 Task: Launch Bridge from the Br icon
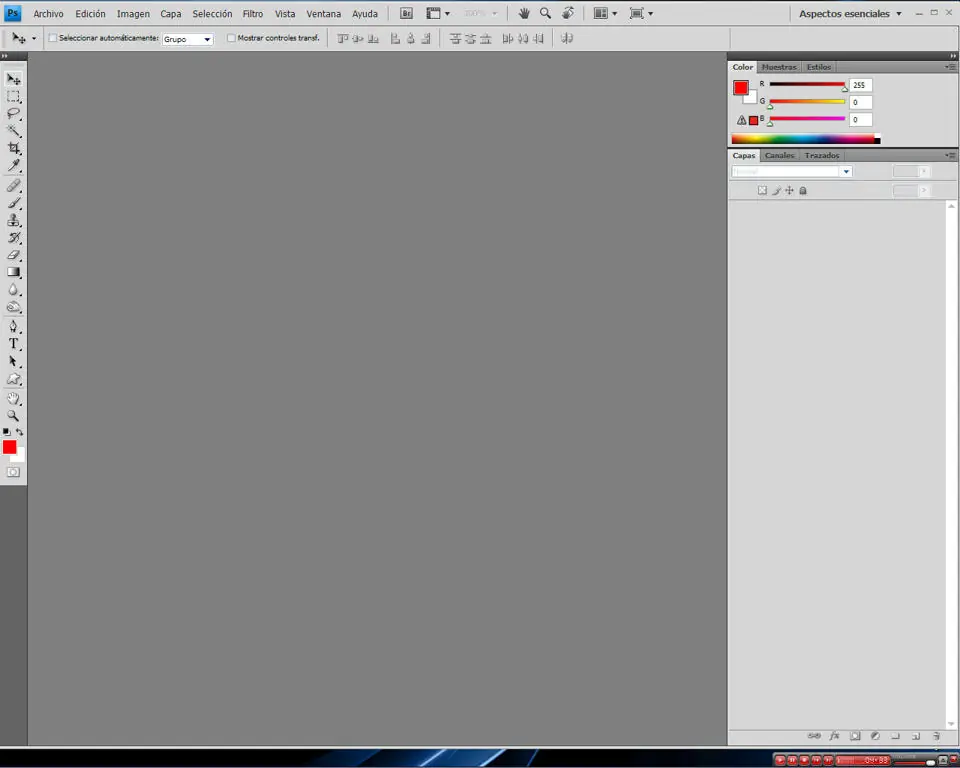406,13
